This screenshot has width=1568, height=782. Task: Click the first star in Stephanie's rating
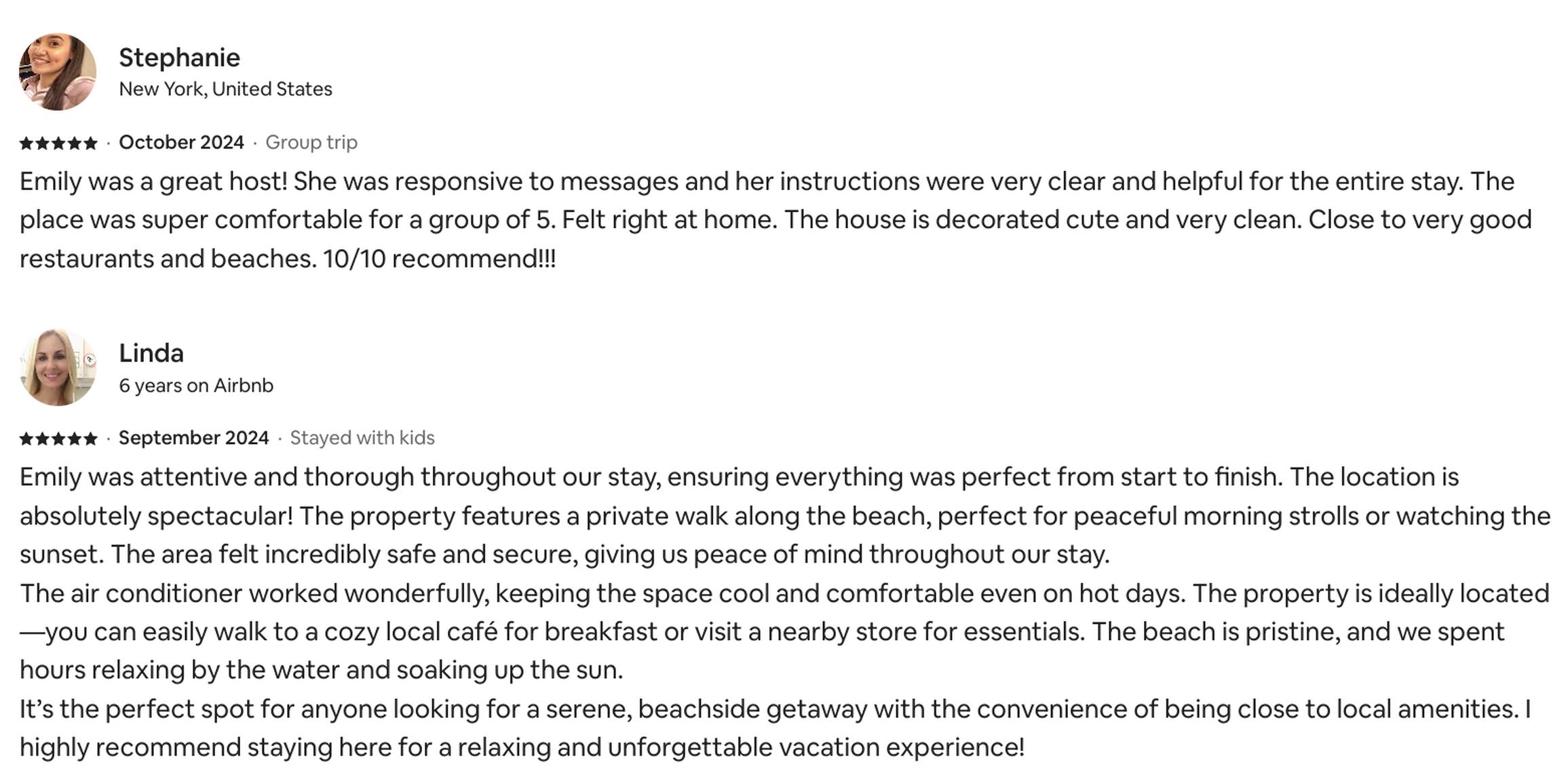click(x=26, y=143)
